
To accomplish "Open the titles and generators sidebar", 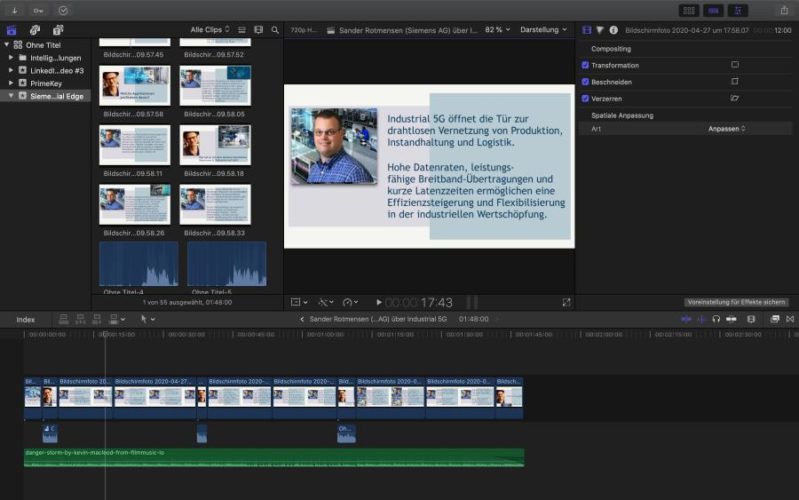I will [58, 30].
